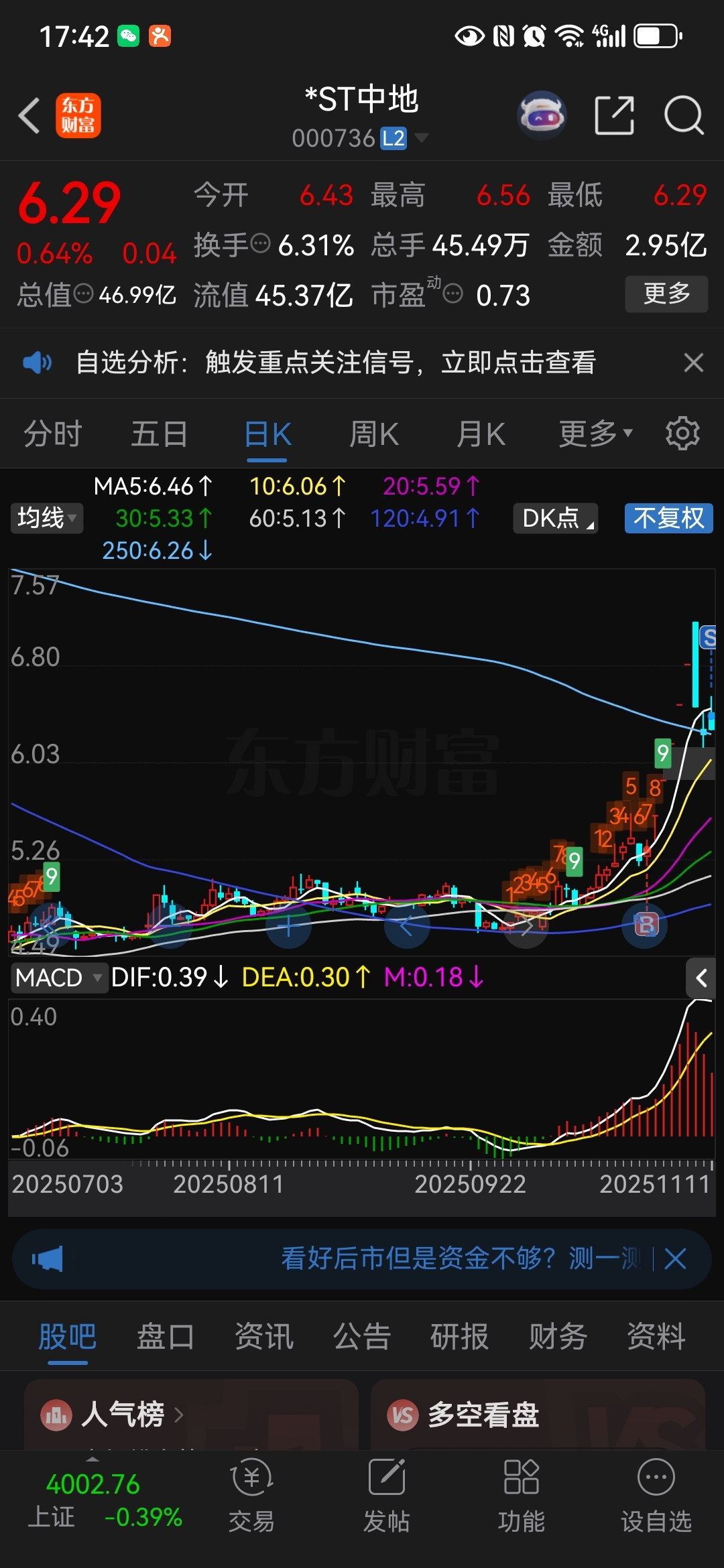Screen dimensions: 724x1568
Task: Toggle the 不复权 adjustment button
Action: (668, 518)
